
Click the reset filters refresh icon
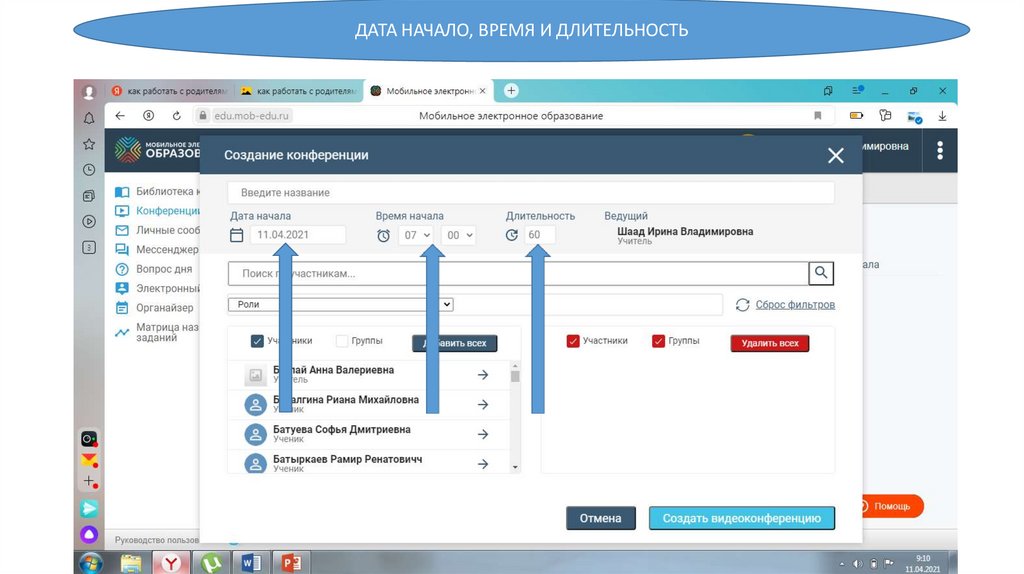coord(743,305)
